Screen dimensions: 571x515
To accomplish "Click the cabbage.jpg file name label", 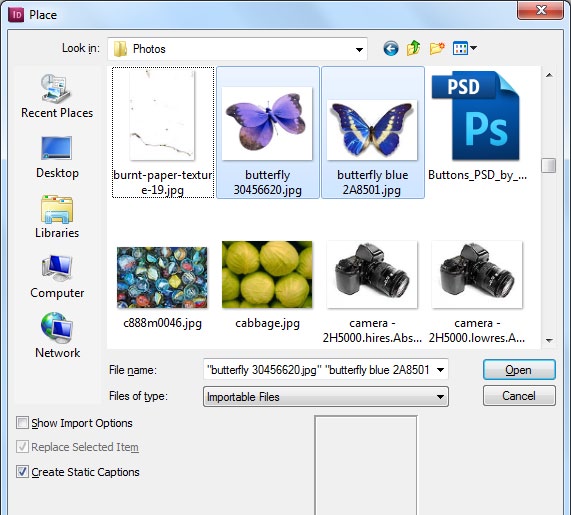I will (x=267, y=323).
